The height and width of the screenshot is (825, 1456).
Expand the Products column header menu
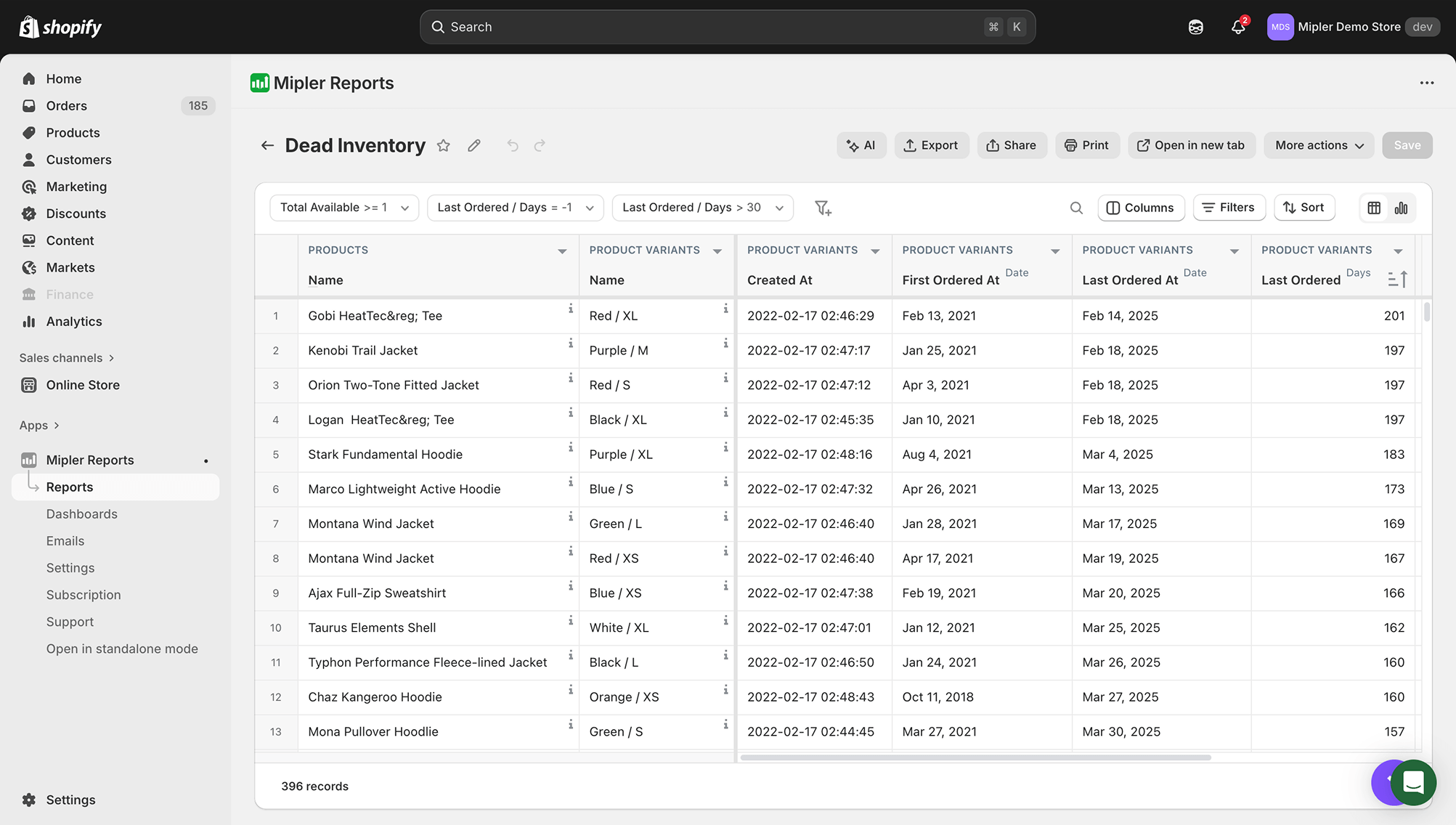562,250
